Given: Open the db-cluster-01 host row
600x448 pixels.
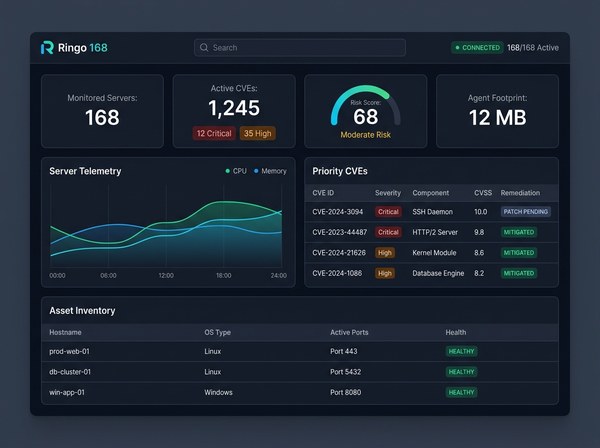Looking at the screenshot, I should point(300,372).
